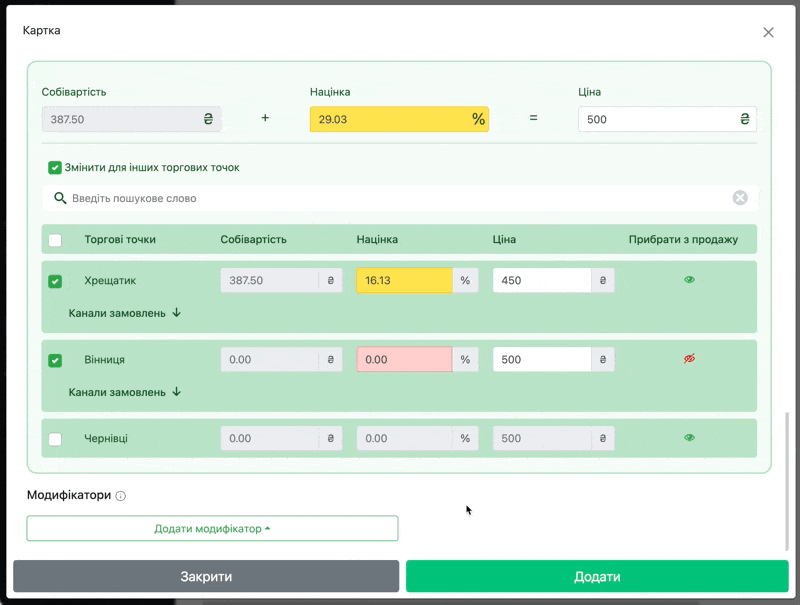Uncheck Змінити для інших торгових точок
This screenshot has width=800, height=605.
[55, 167]
